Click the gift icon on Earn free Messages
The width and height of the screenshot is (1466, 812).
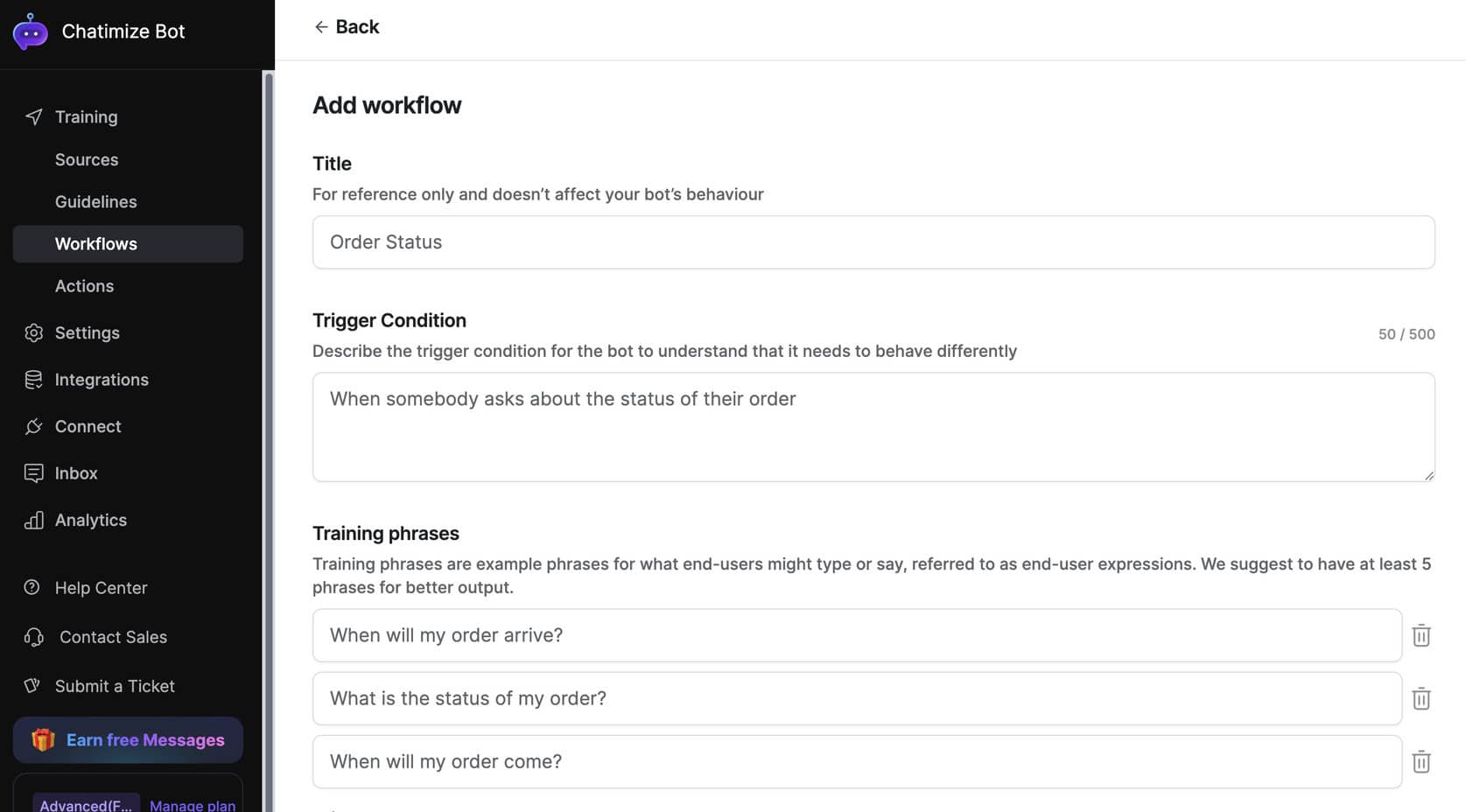tap(43, 740)
